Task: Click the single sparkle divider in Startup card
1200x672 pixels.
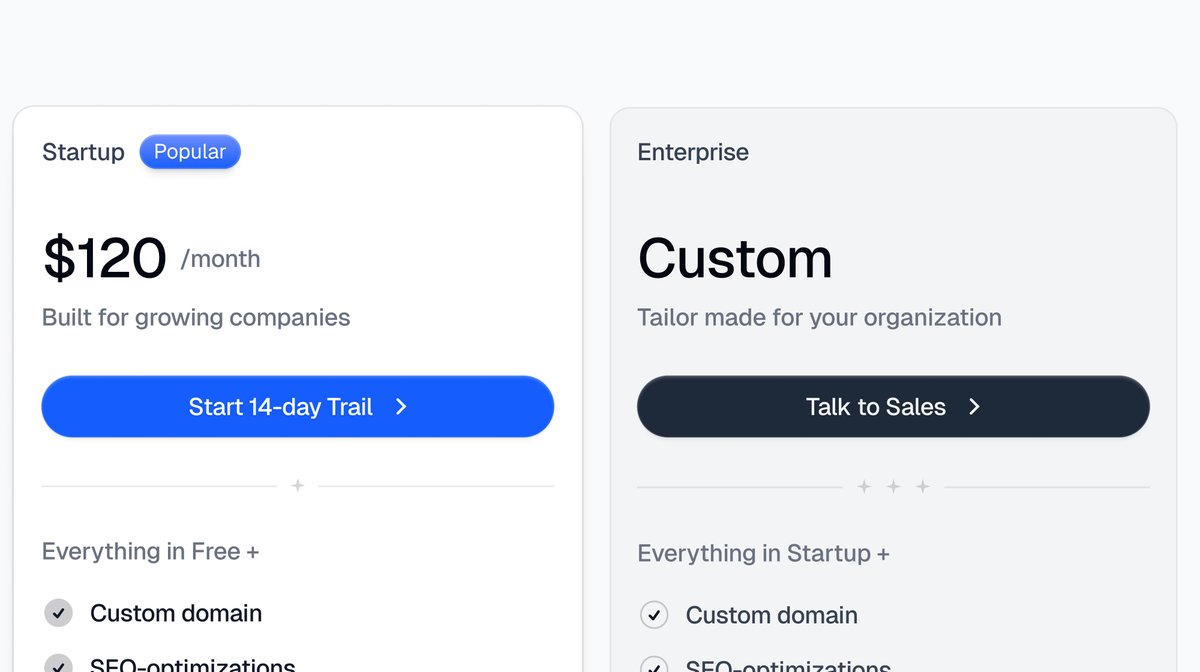Action: [x=297, y=486]
